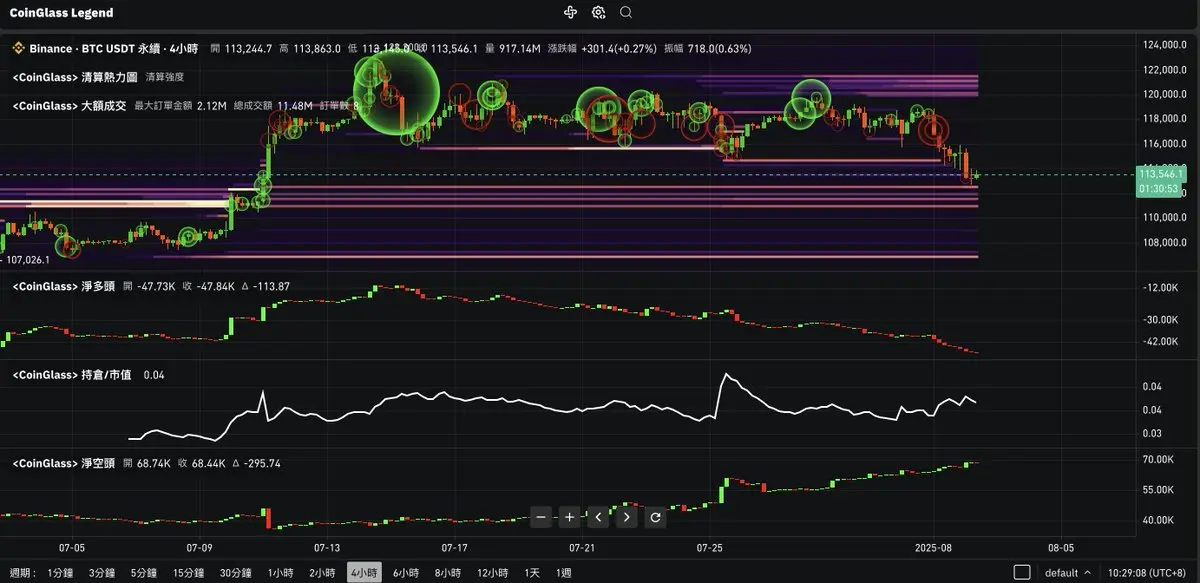Open the indicators pinwheel icon in header

click(x=571, y=12)
